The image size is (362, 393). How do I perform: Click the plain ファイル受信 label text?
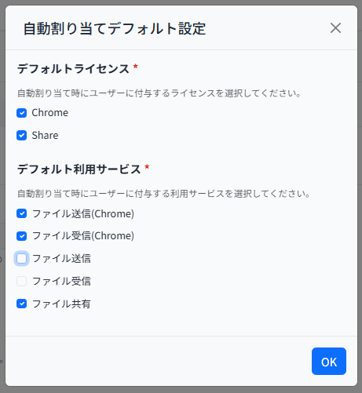(x=61, y=281)
